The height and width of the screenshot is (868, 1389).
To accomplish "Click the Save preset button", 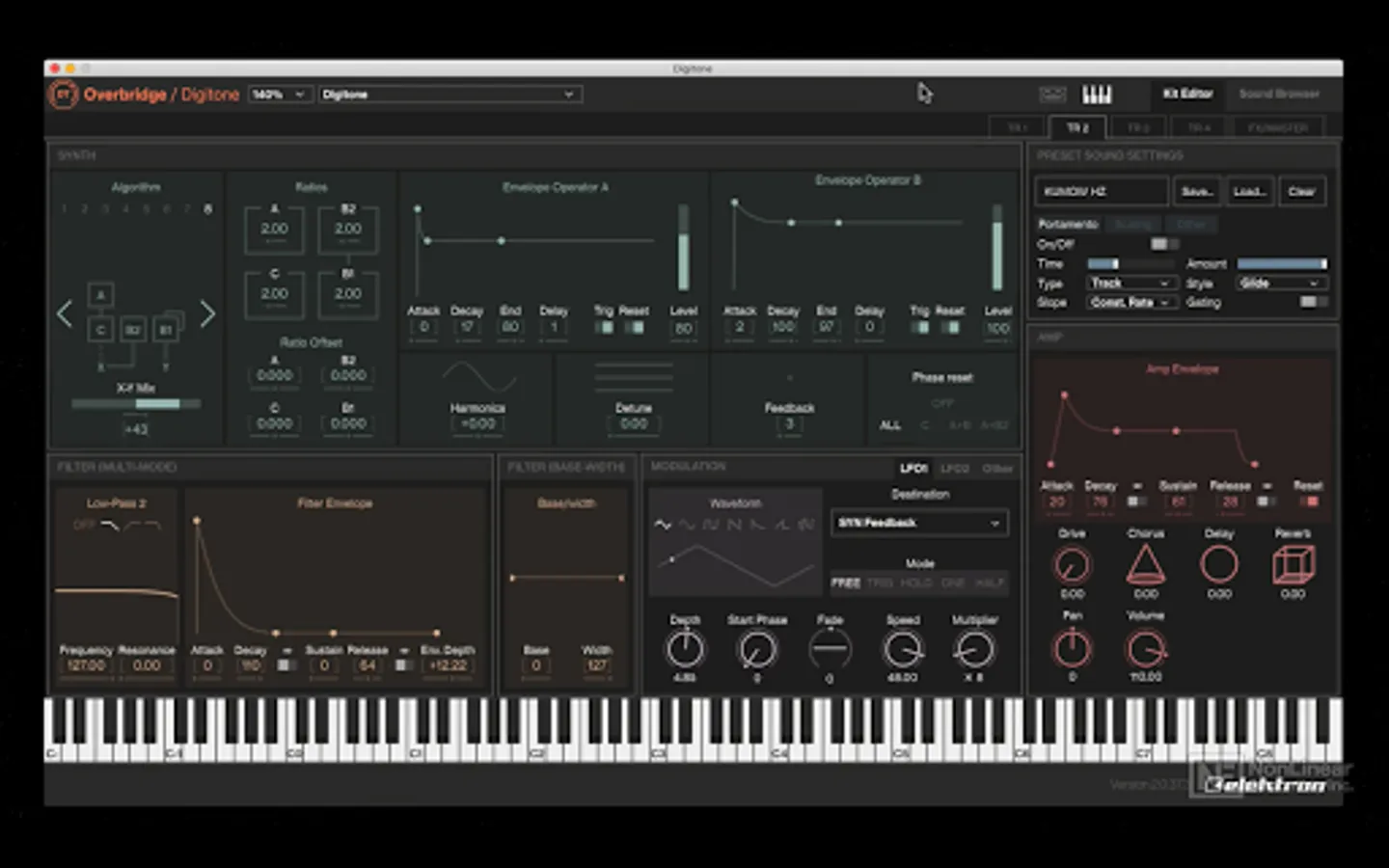I will 1196,191.
